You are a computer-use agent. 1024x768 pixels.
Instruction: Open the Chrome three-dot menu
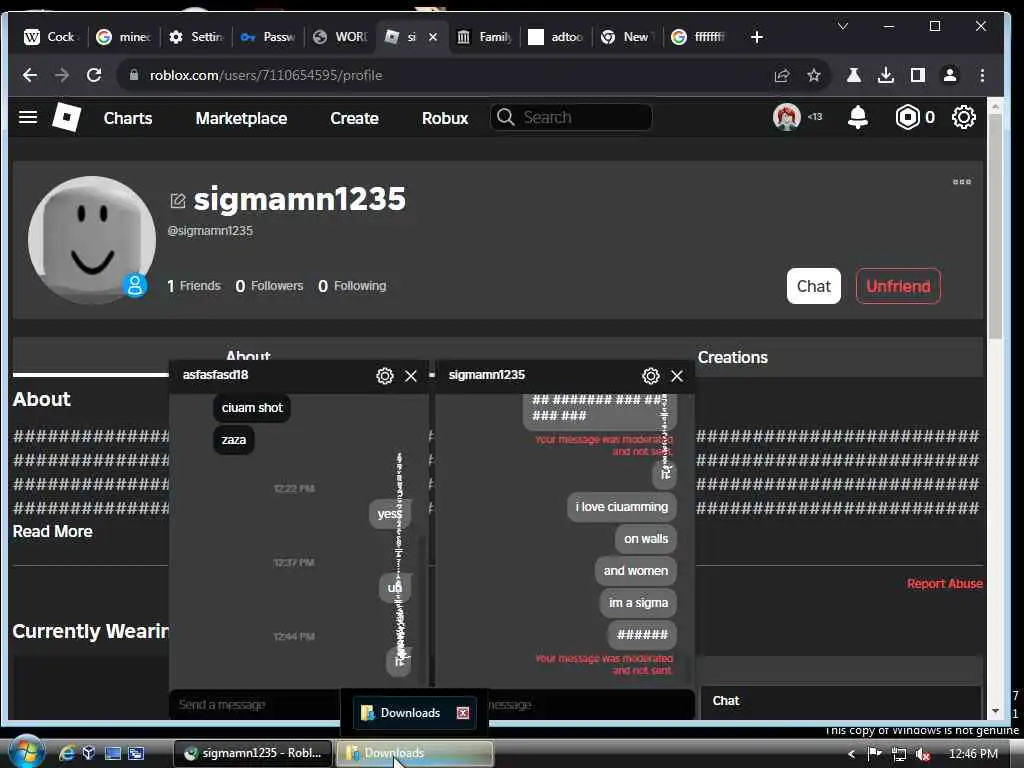pos(982,75)
